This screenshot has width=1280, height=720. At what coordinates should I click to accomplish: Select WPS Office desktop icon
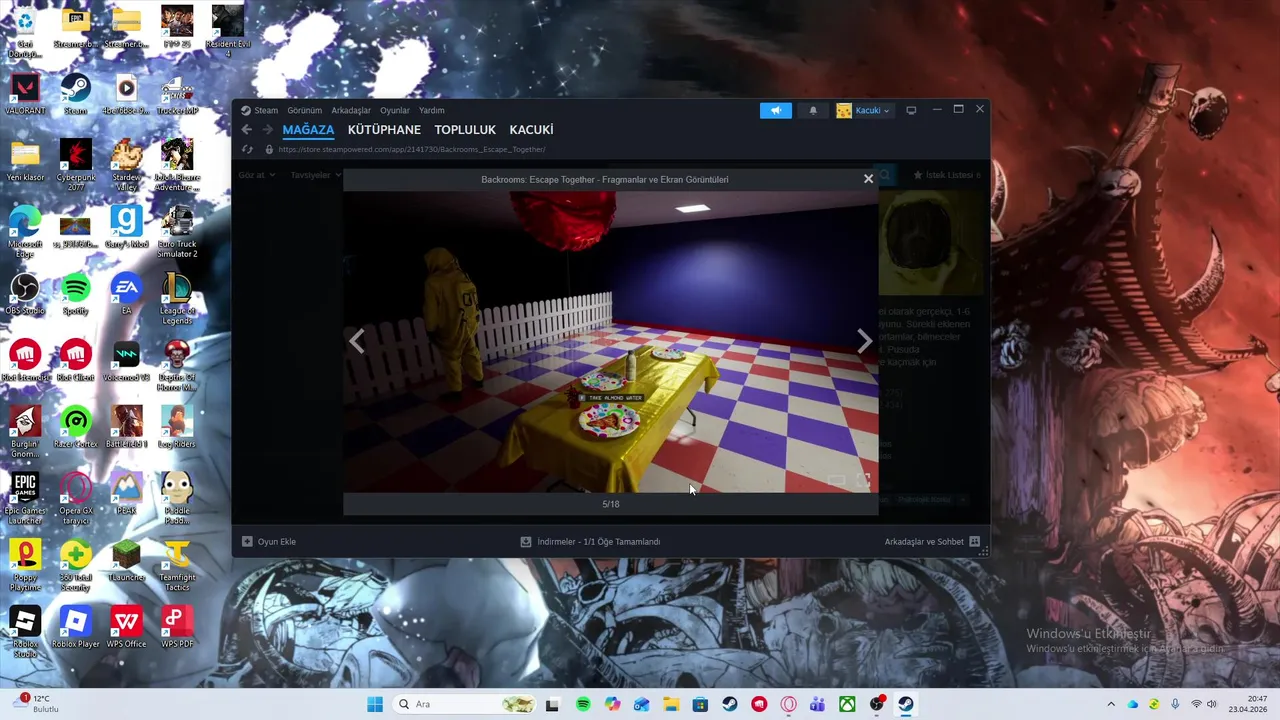pyautogui.click(x=127, y=627)
